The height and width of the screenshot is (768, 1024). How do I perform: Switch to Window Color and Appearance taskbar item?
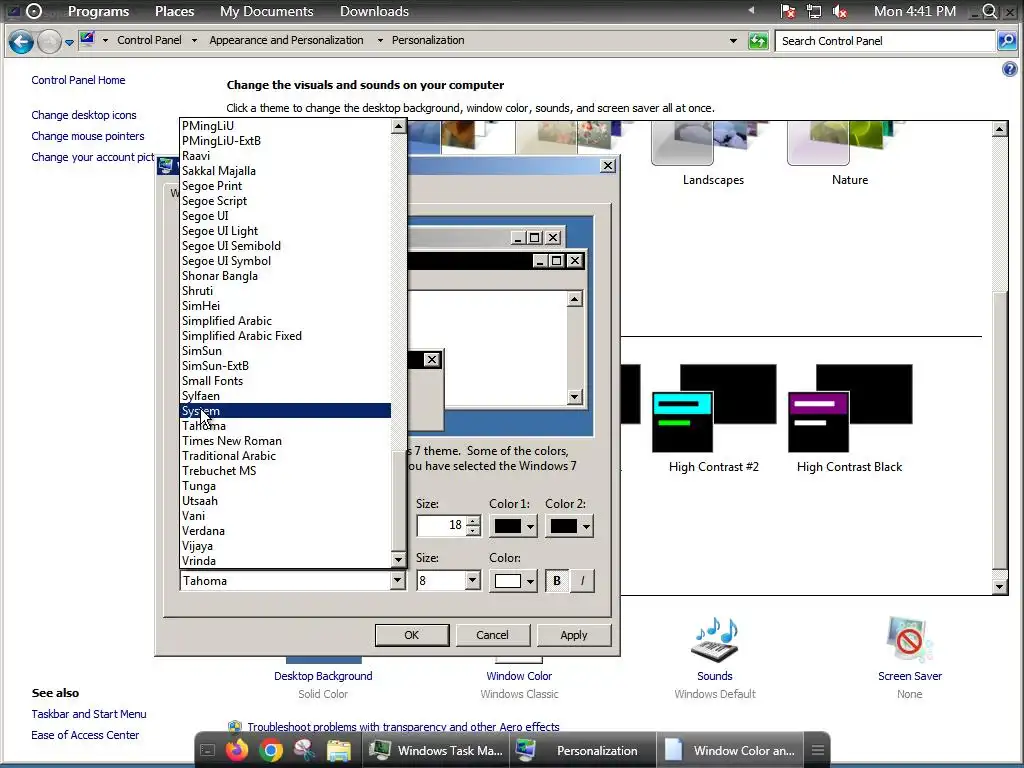(731, 750)
